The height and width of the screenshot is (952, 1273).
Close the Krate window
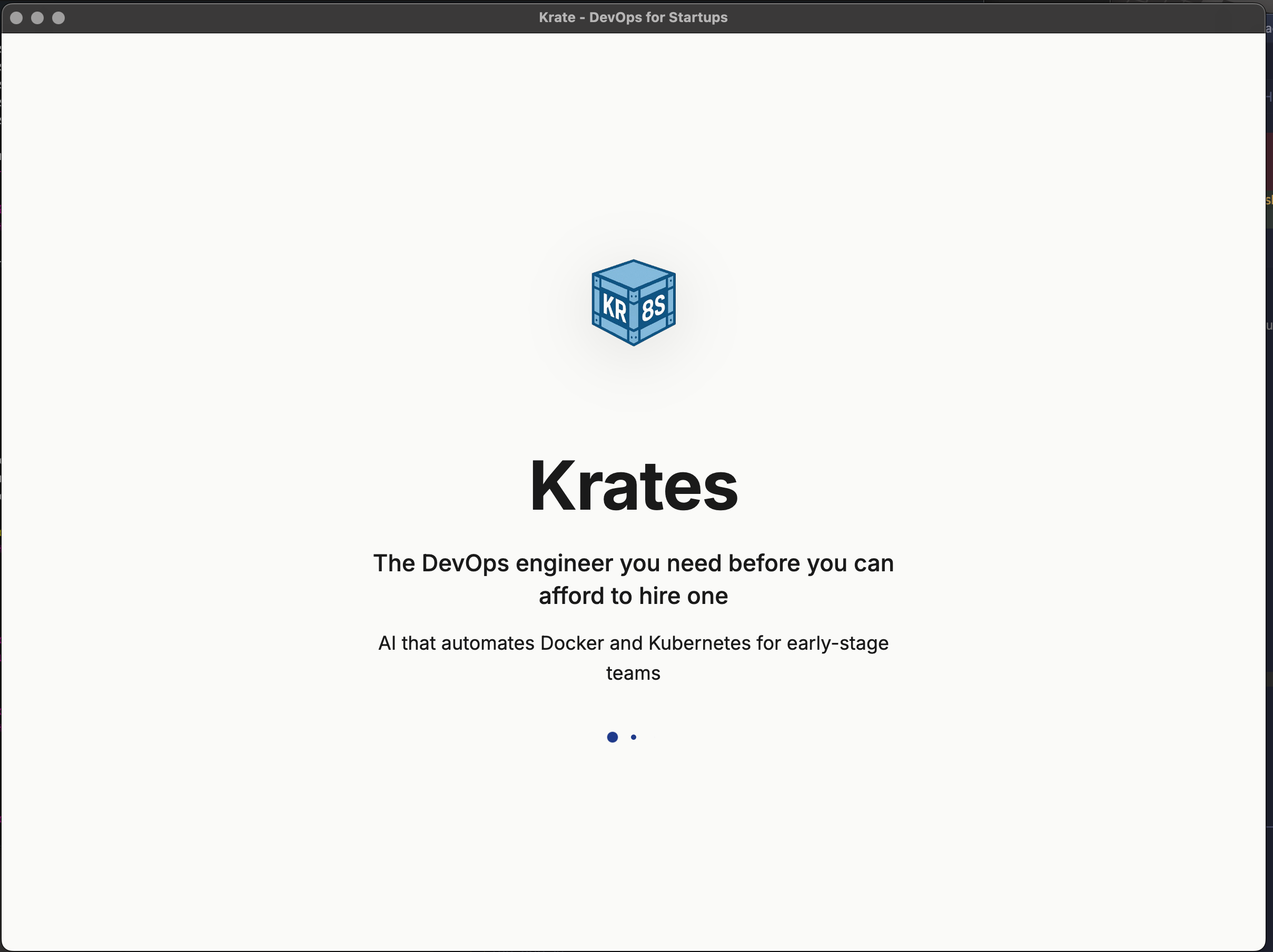click(x=16, y=18)
